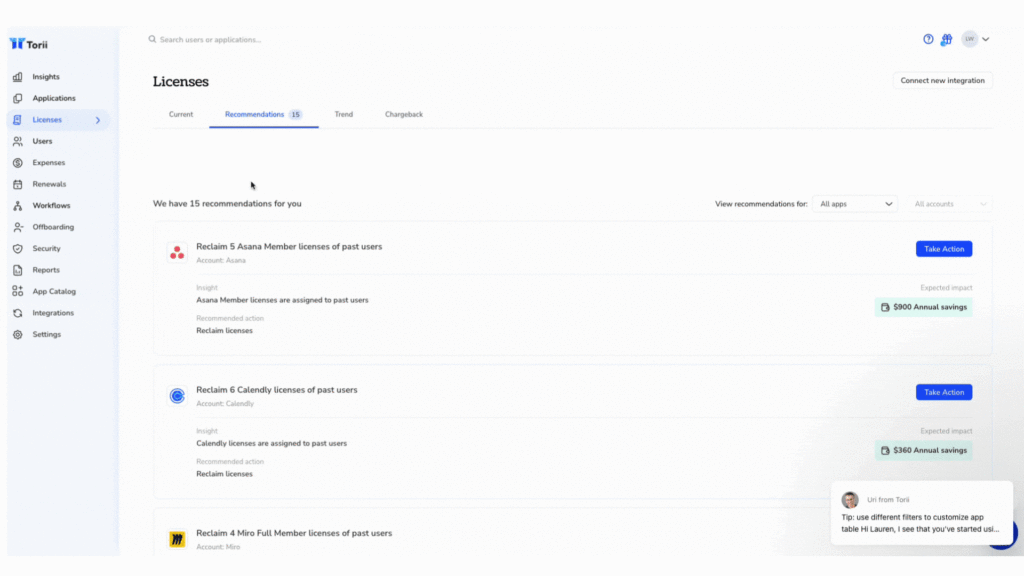Open the help question mark icon
1024x576 pixels.
pos(928,39)
